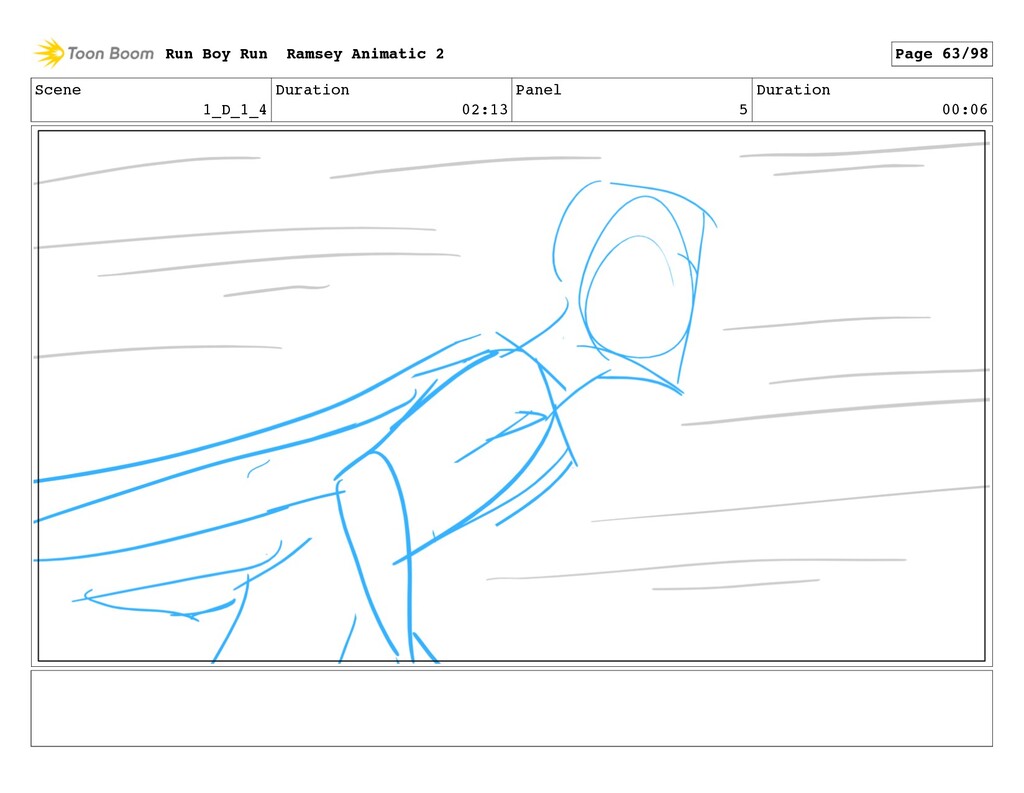Click the Duration label beside the Scene cell
This screenshot has height=793, width=1024.
coord(312,90)
